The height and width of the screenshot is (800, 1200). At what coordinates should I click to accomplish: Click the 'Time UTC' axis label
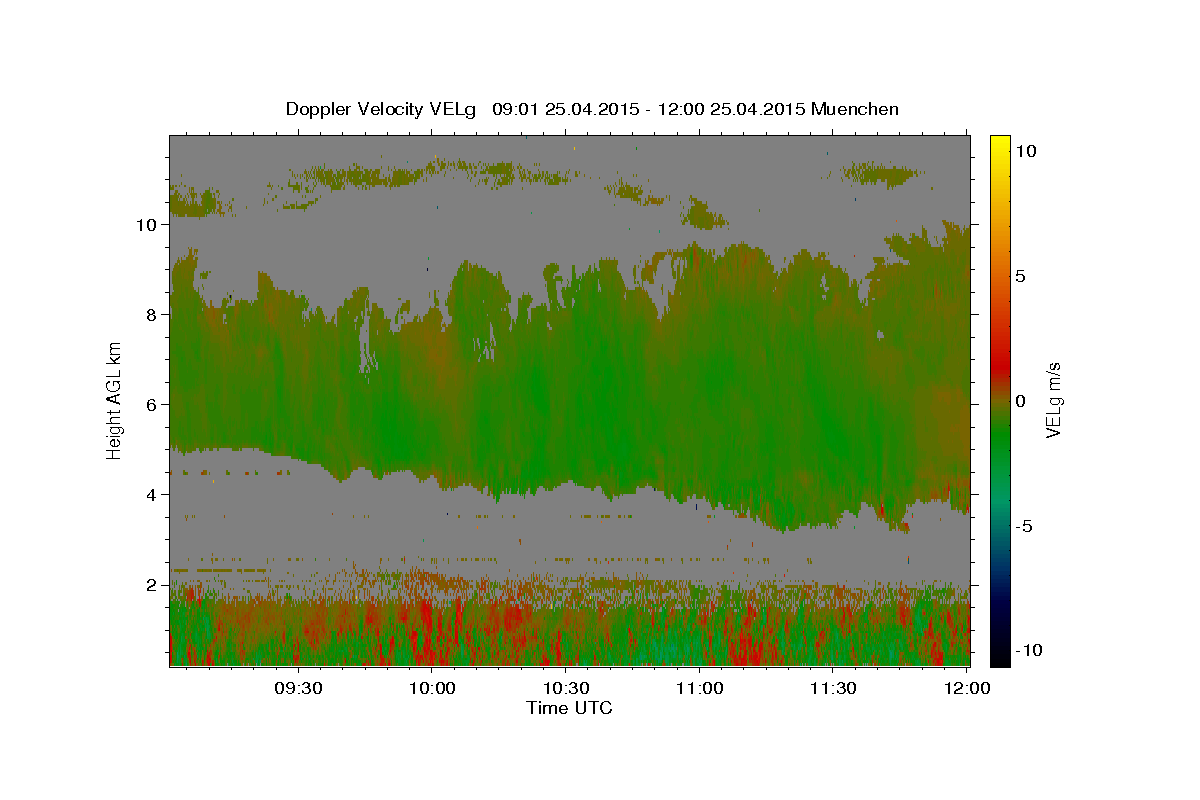[x=569, y=708]
